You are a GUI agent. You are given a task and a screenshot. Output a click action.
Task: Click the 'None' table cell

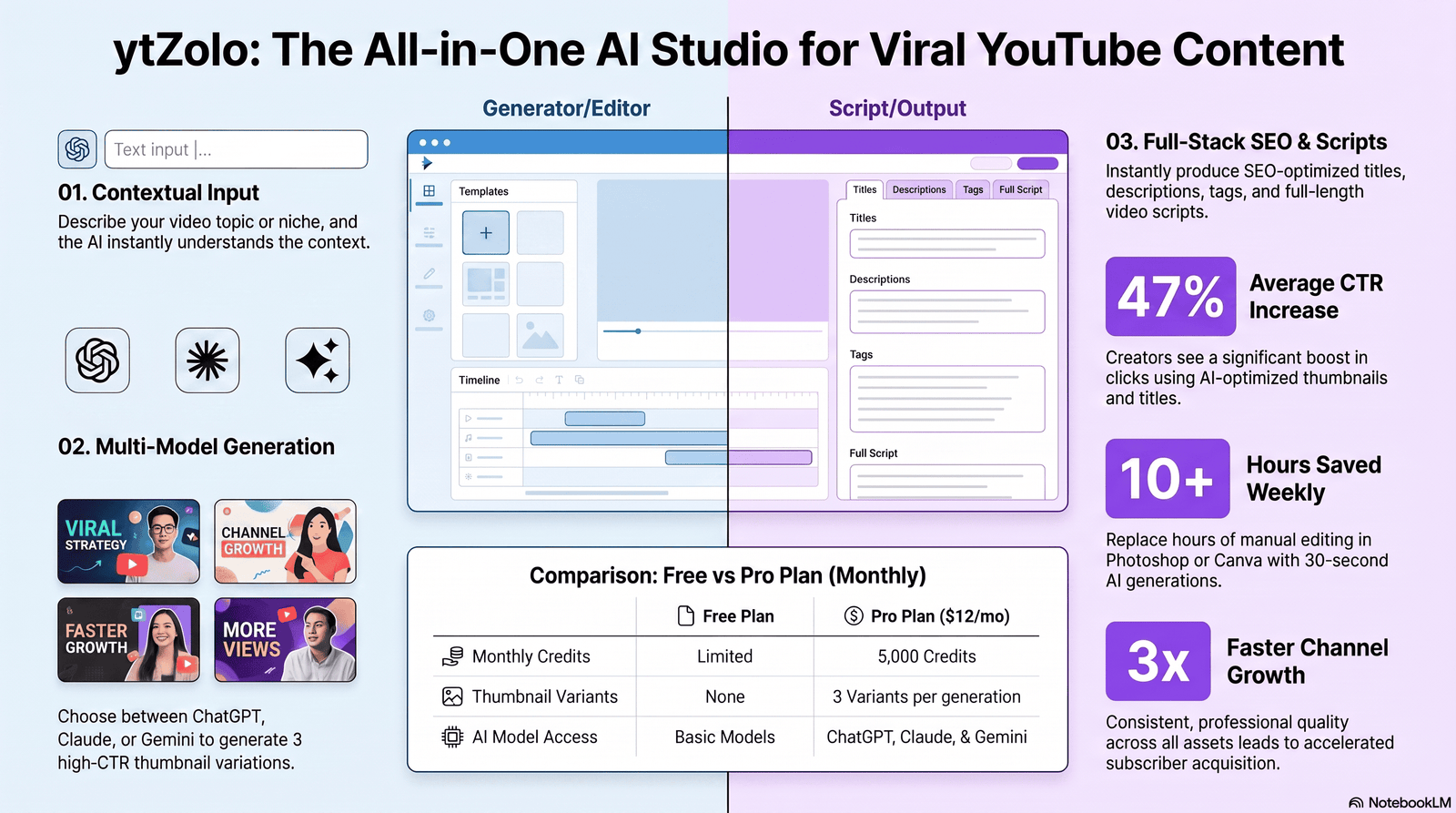click(724, 696)
